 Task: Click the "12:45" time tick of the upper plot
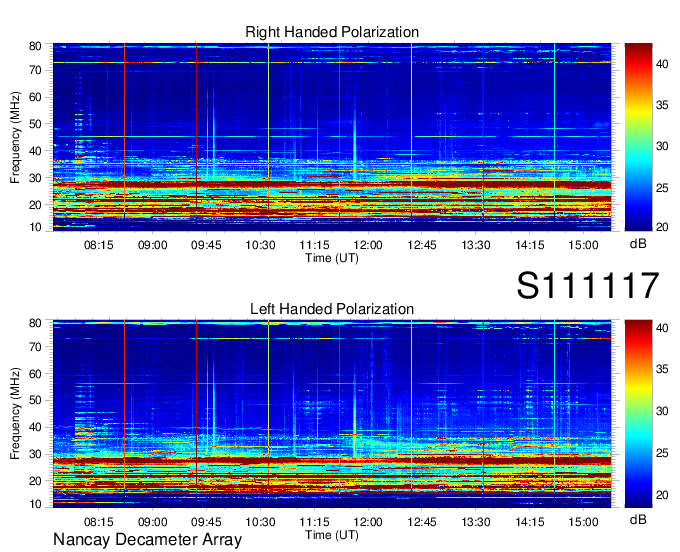(x=422, y=245)
